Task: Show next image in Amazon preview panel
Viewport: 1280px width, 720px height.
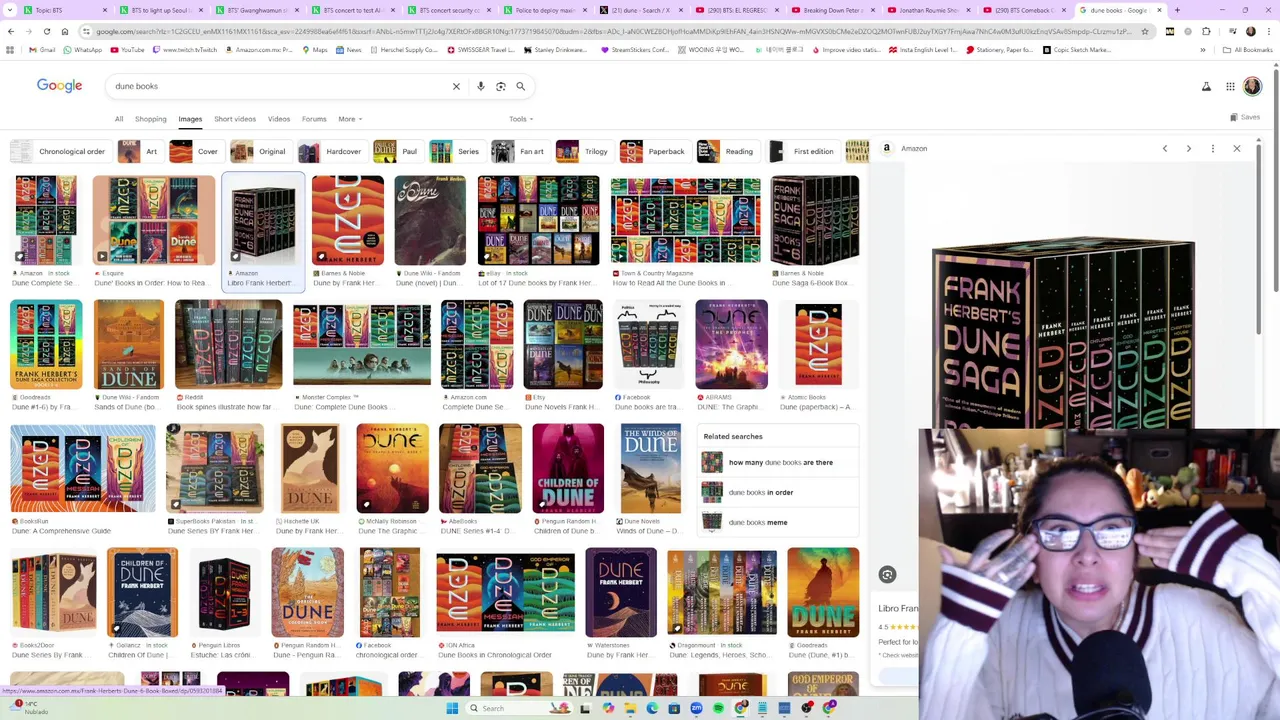Action: point(1188,149)
